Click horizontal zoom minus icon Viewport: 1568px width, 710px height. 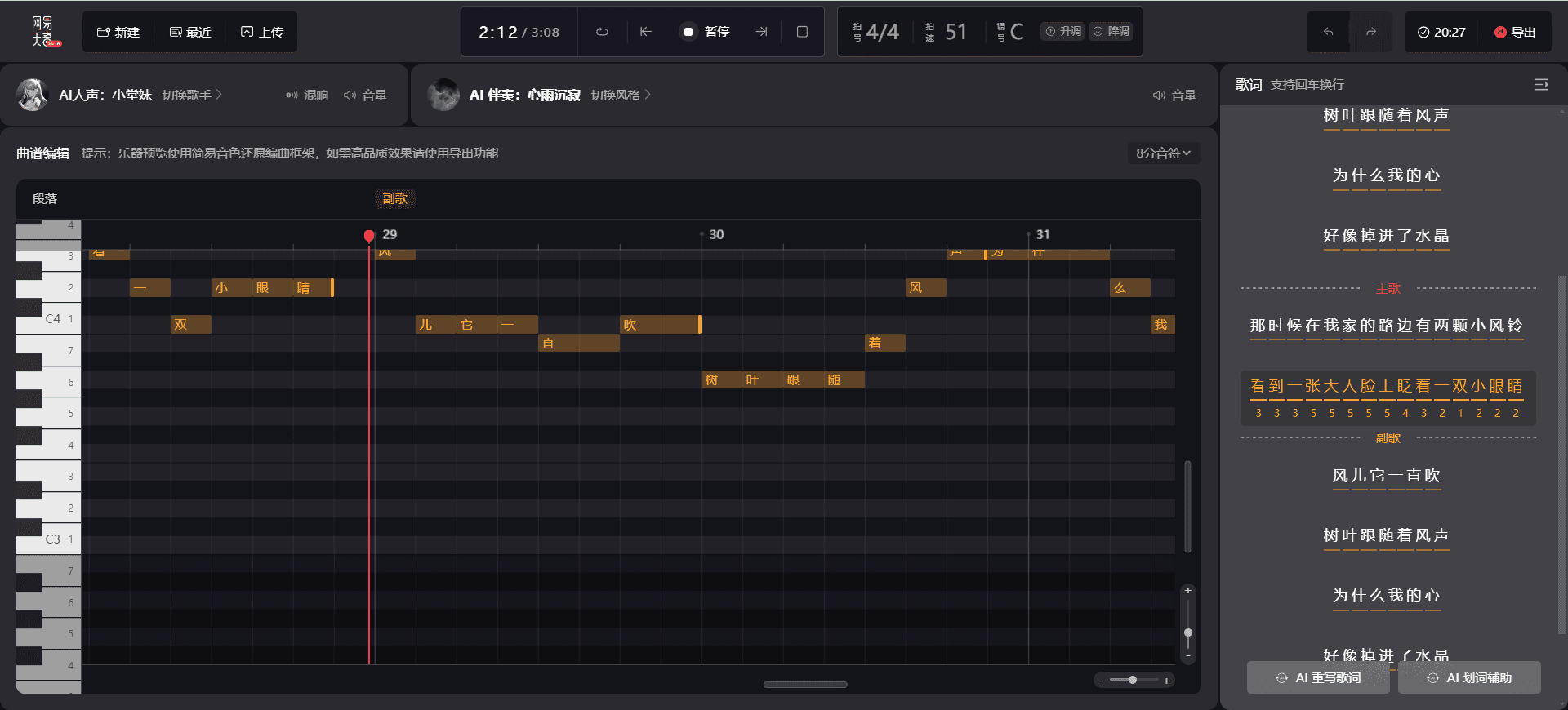1102,680
